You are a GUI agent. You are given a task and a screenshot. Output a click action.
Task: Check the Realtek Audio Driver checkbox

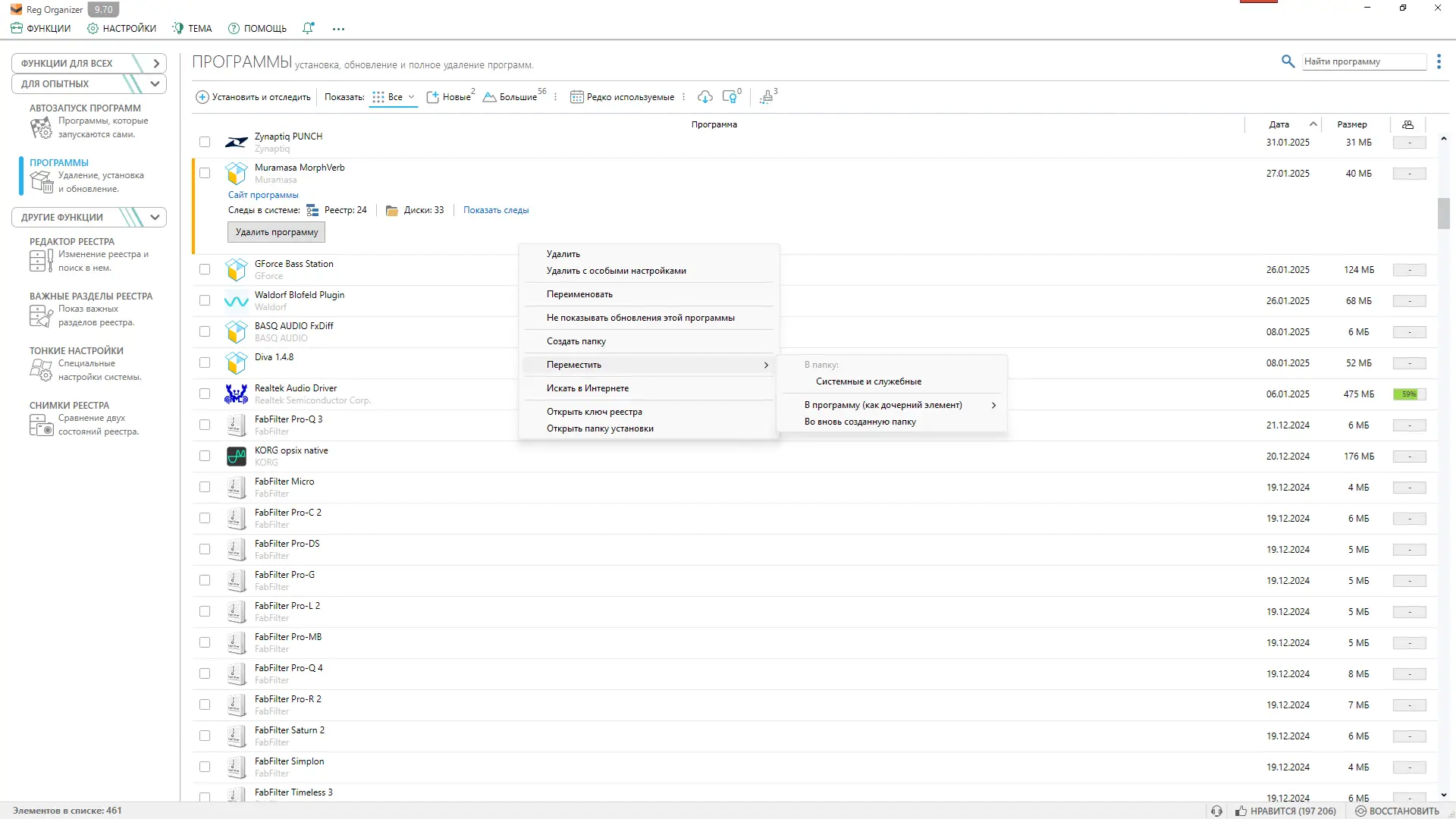(205, 394)
